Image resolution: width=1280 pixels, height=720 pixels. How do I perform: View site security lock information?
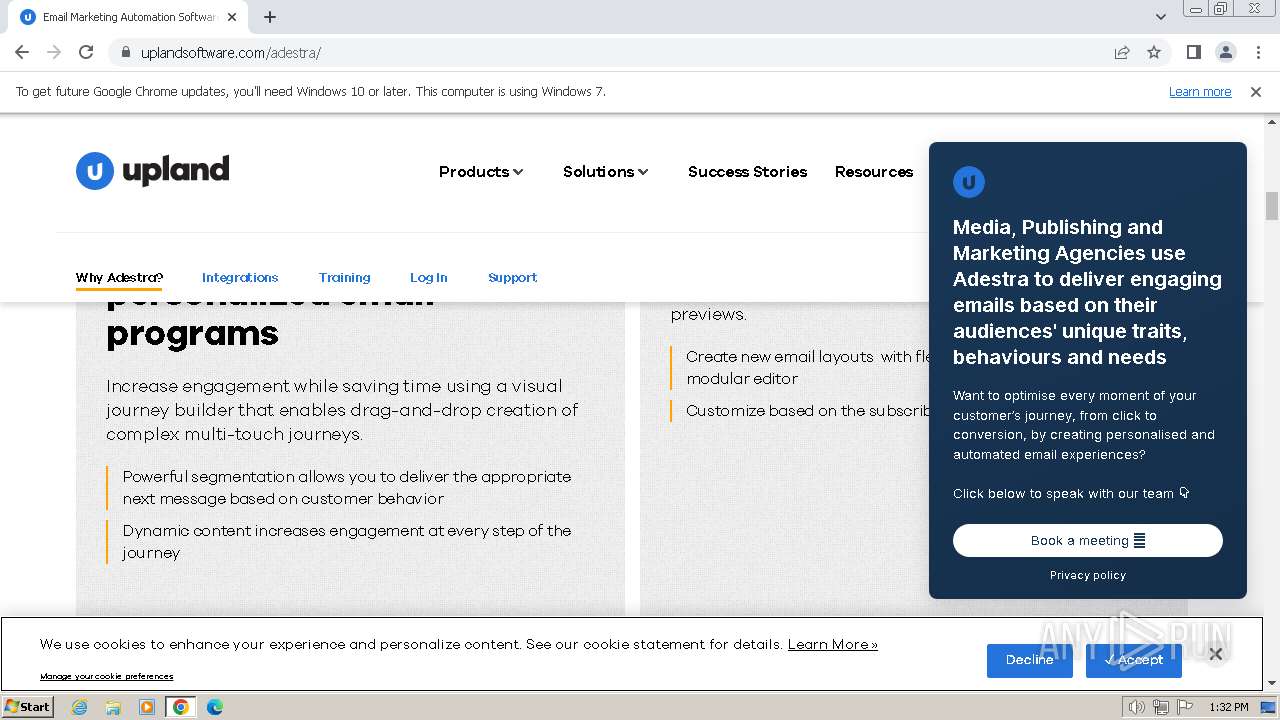pos(125,52)
